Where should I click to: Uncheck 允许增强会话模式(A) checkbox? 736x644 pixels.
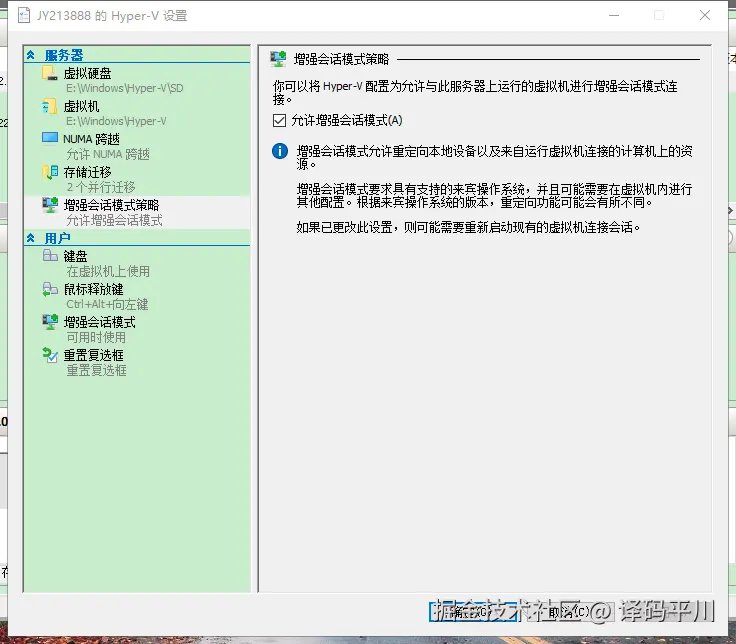point(279,121)
